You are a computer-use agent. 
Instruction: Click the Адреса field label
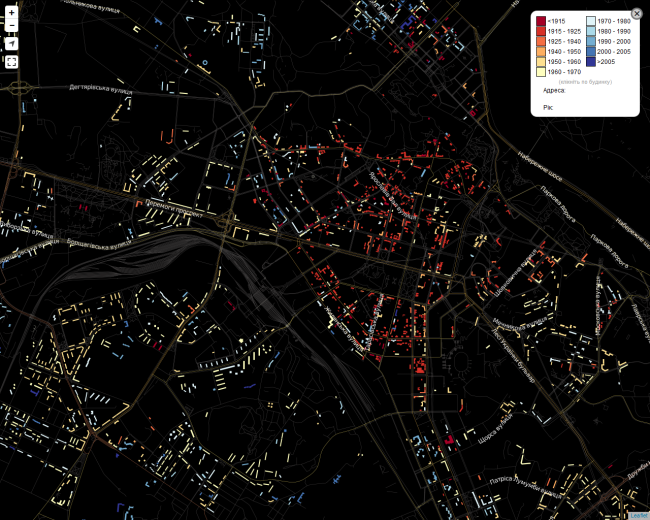coord(554,90)
